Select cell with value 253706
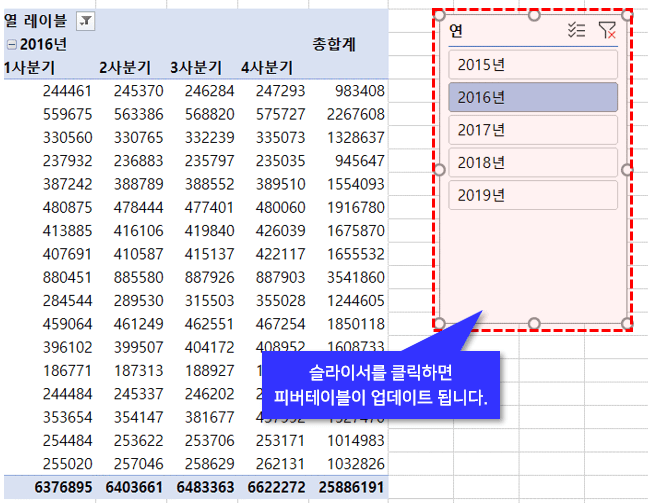Image resolution: width=648 pixels, height=503 pixels. point(210,441)
